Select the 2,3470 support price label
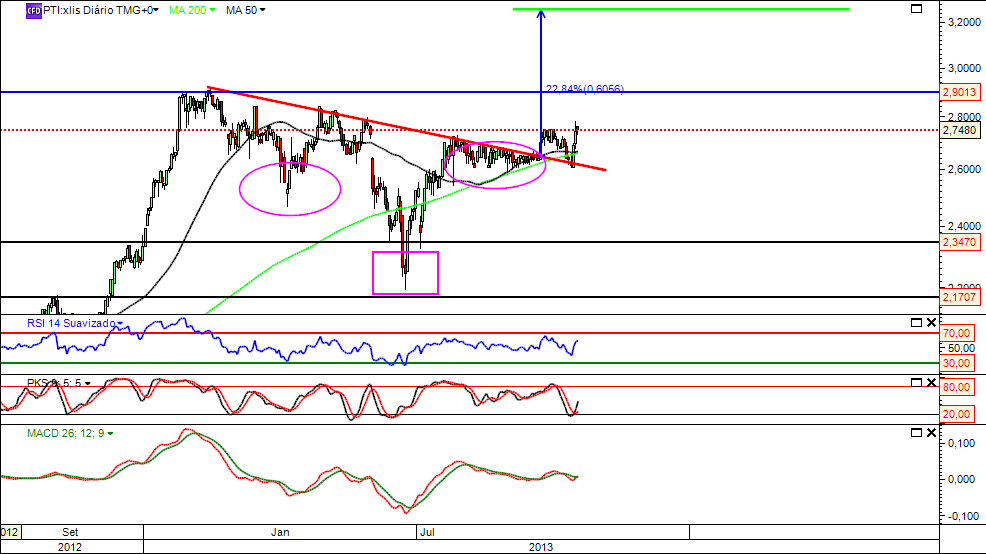986x554 pixels. point(960,242)
